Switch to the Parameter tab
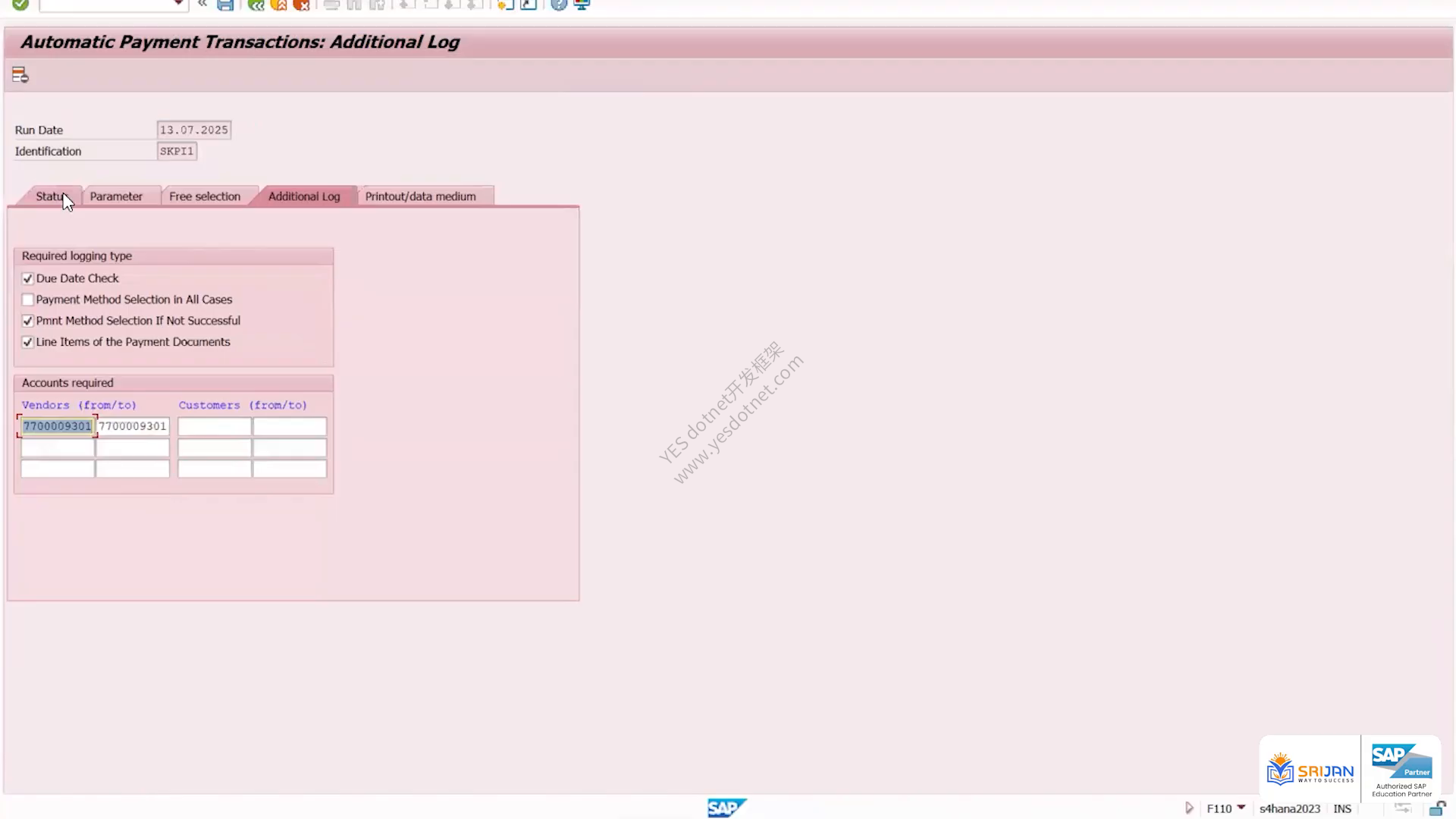This screenshot has width=1456, height=819. pyautogui.click(x=116, y=196)
